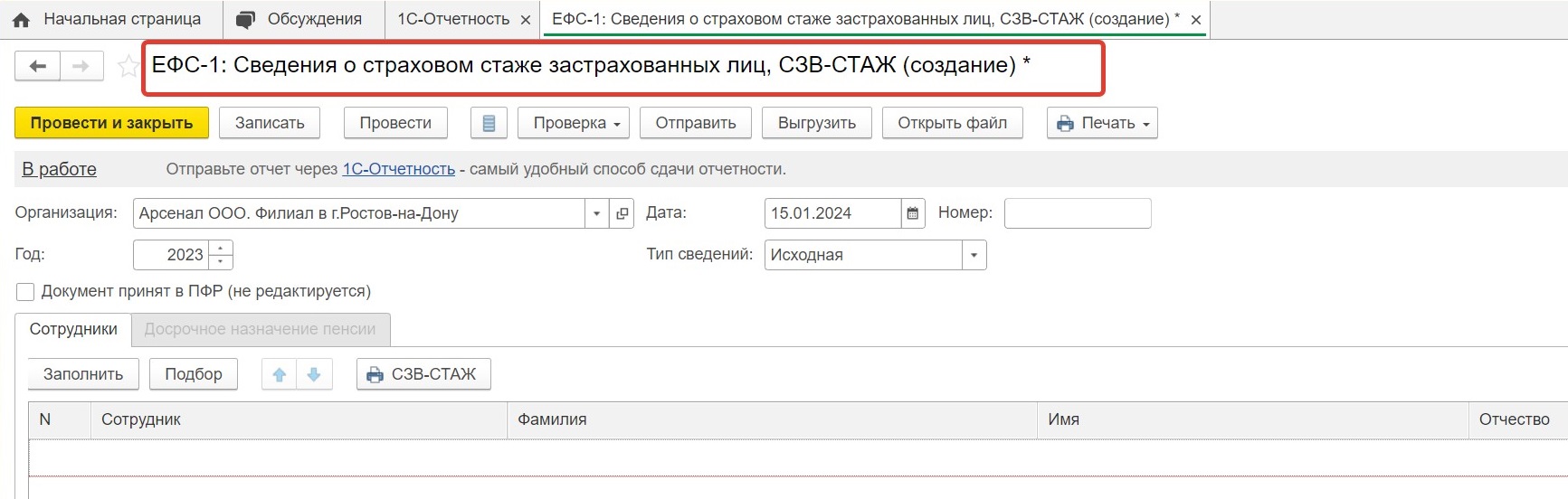Print the СЗВ-СТАЖ form
Screen dimensions: 1568x499
[423, 374]
